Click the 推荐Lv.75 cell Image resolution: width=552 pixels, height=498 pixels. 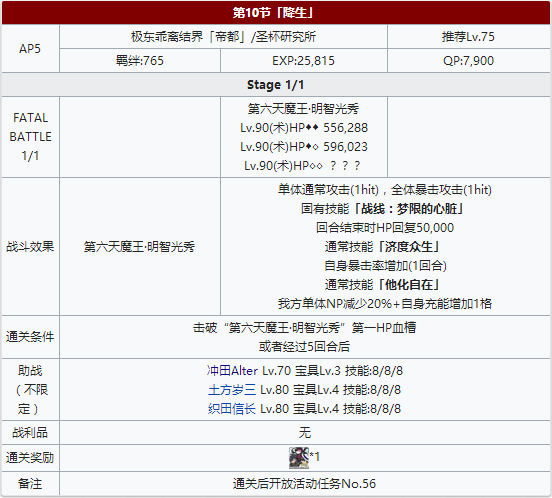469,37
